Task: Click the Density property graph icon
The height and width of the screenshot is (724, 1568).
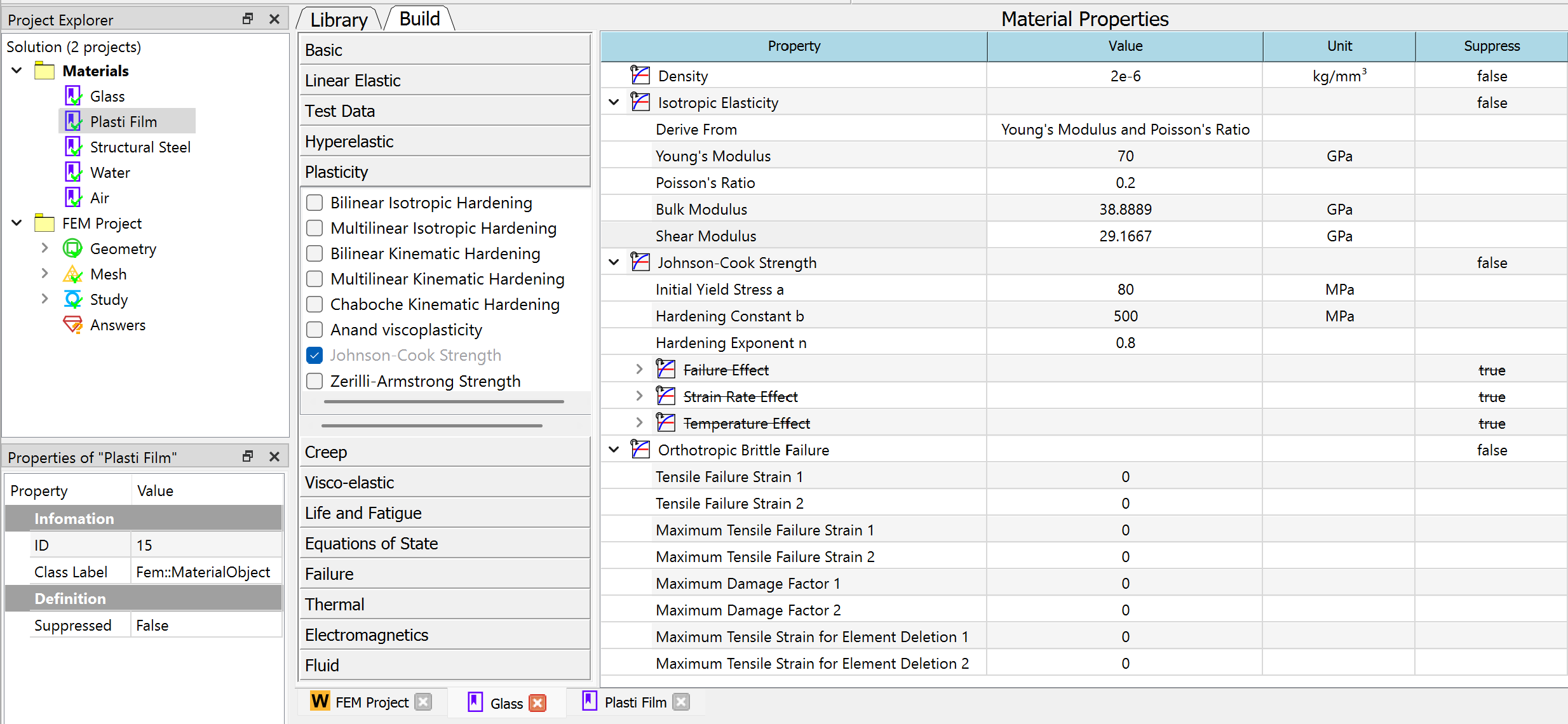Action: coord(640,76)
